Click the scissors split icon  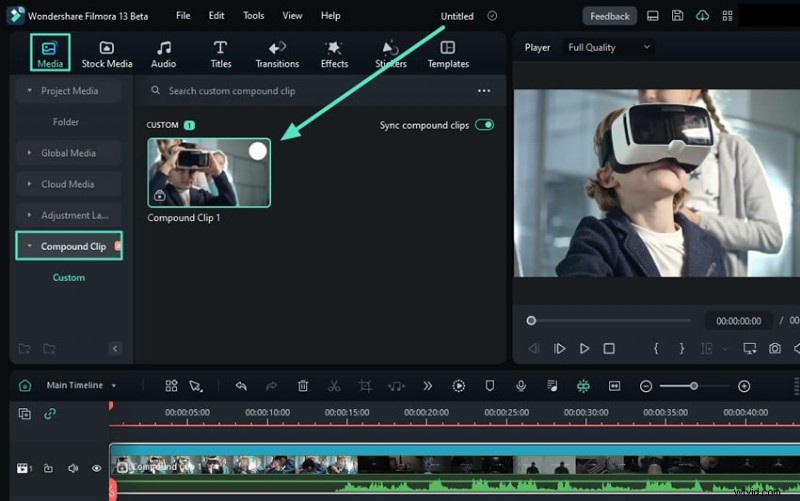334,386
